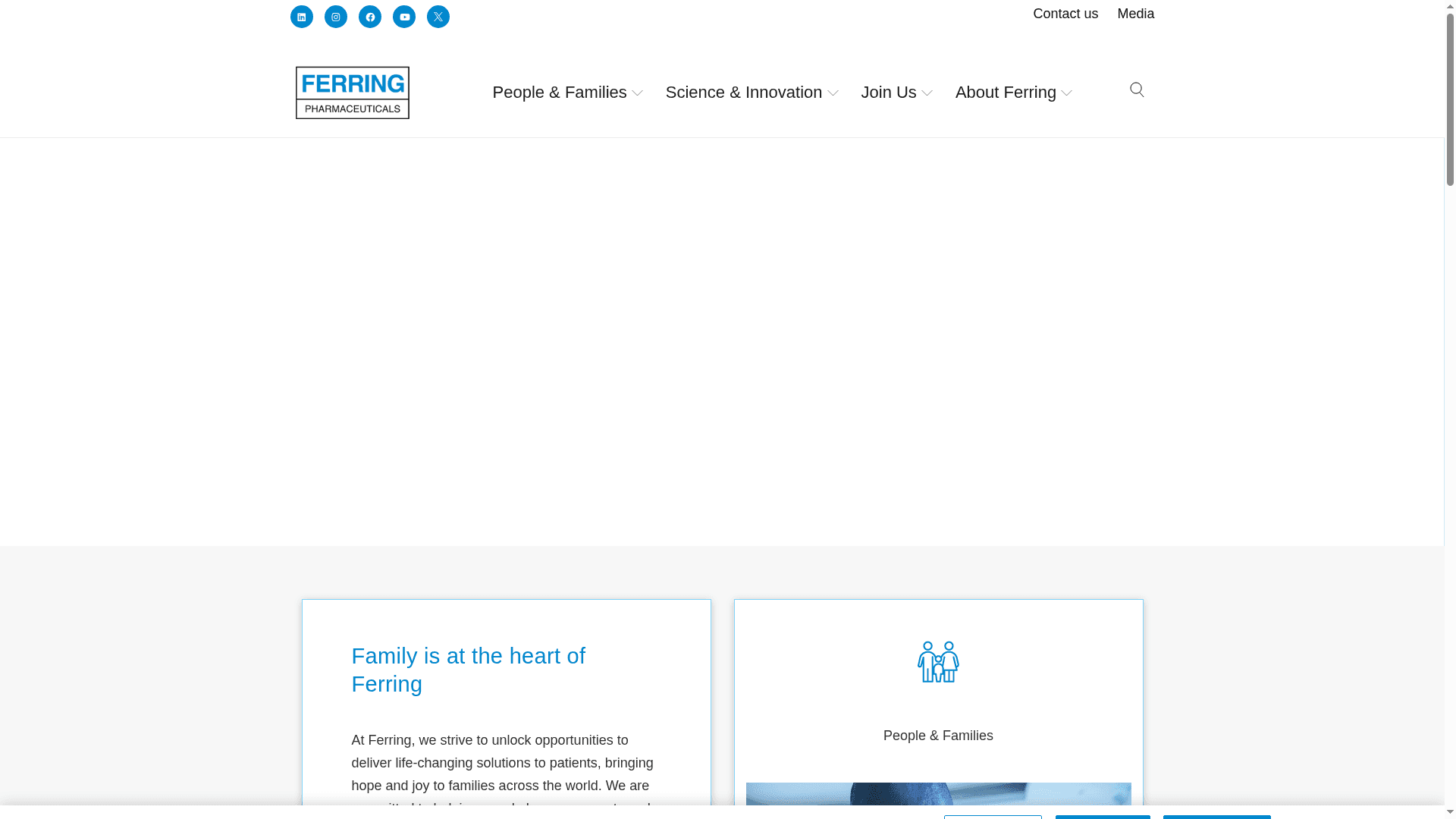Screen dimensions: 1456x819
Task: Open the Contact us menu item
Action: [x=1065, y=14]
